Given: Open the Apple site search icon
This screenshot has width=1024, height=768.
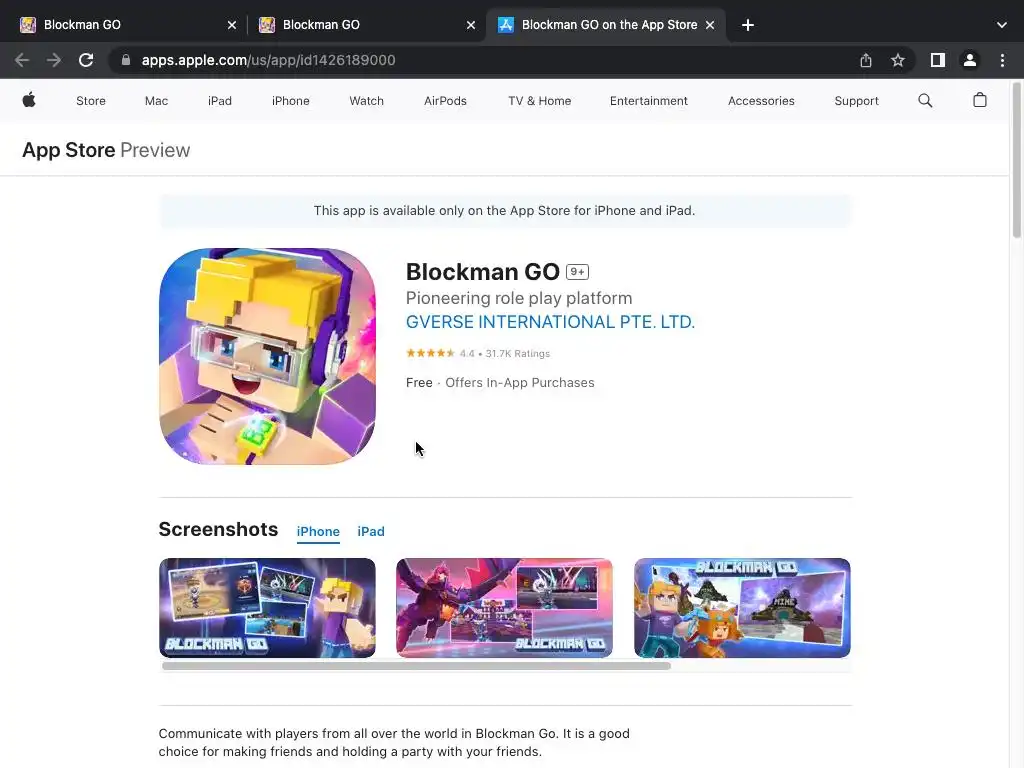Looking at the screenshot, I should (925, 101).
